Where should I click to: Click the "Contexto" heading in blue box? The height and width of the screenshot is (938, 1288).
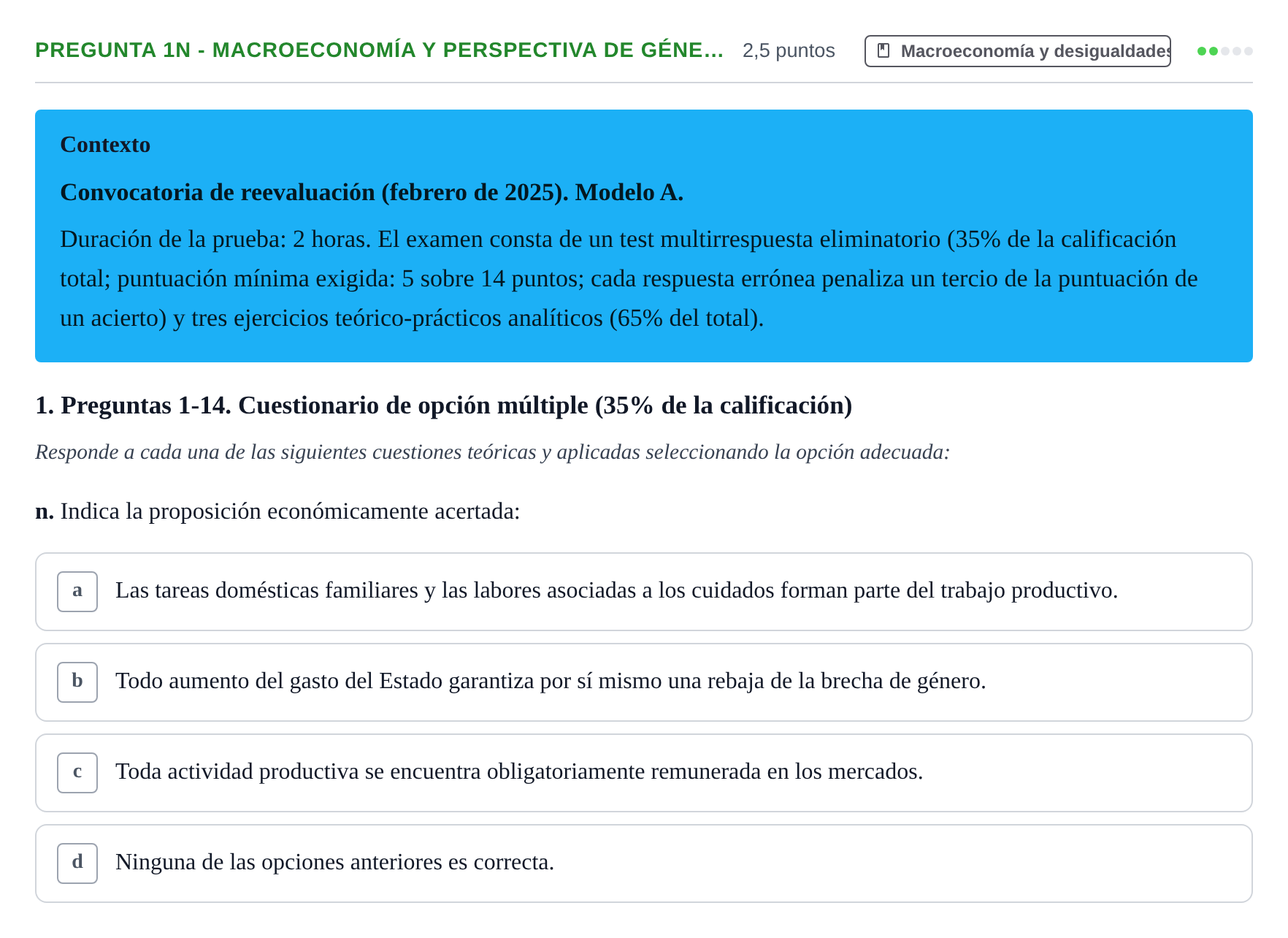pos(105,145)
